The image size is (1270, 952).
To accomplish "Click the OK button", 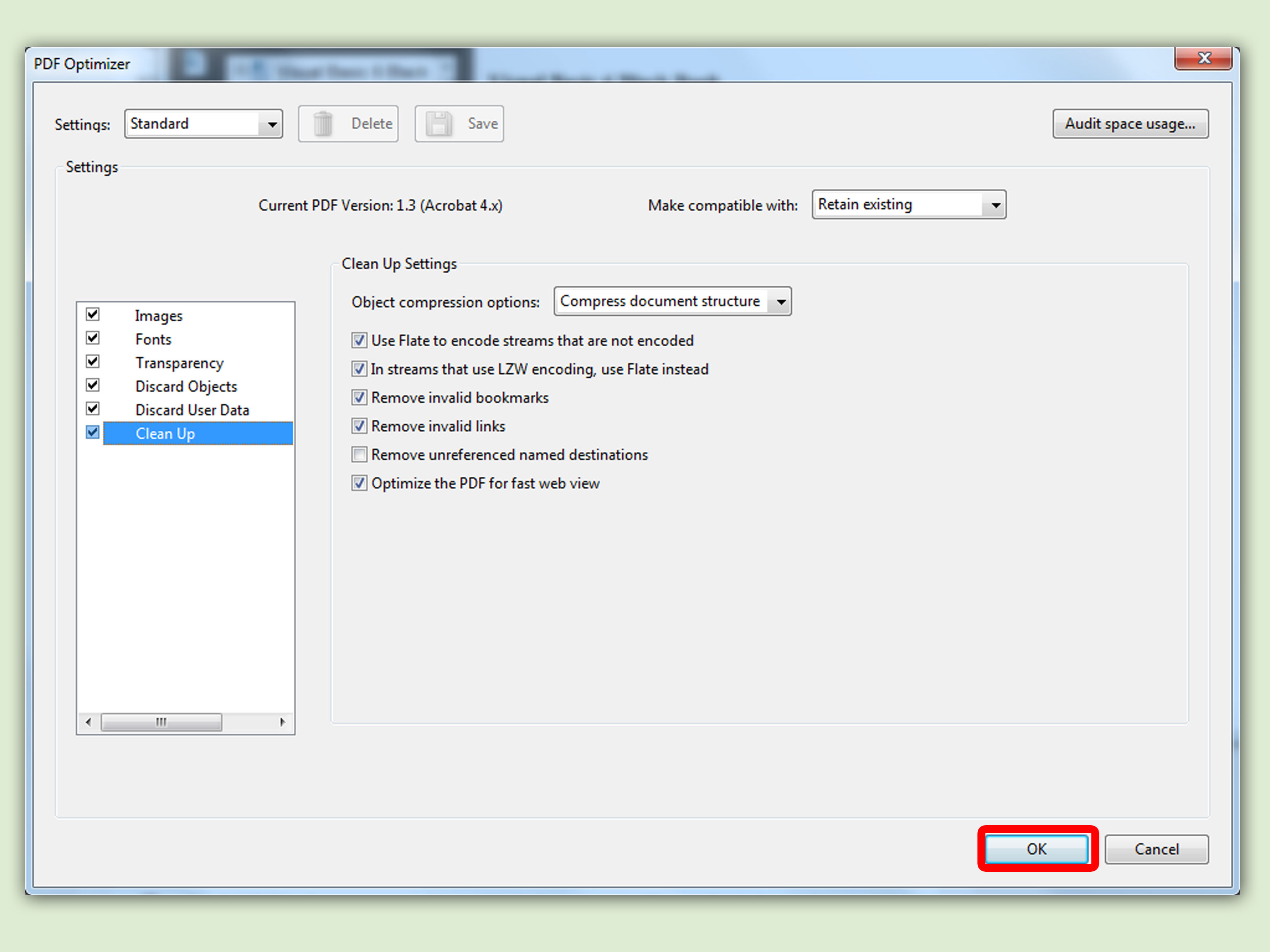I will (1037, 849).
